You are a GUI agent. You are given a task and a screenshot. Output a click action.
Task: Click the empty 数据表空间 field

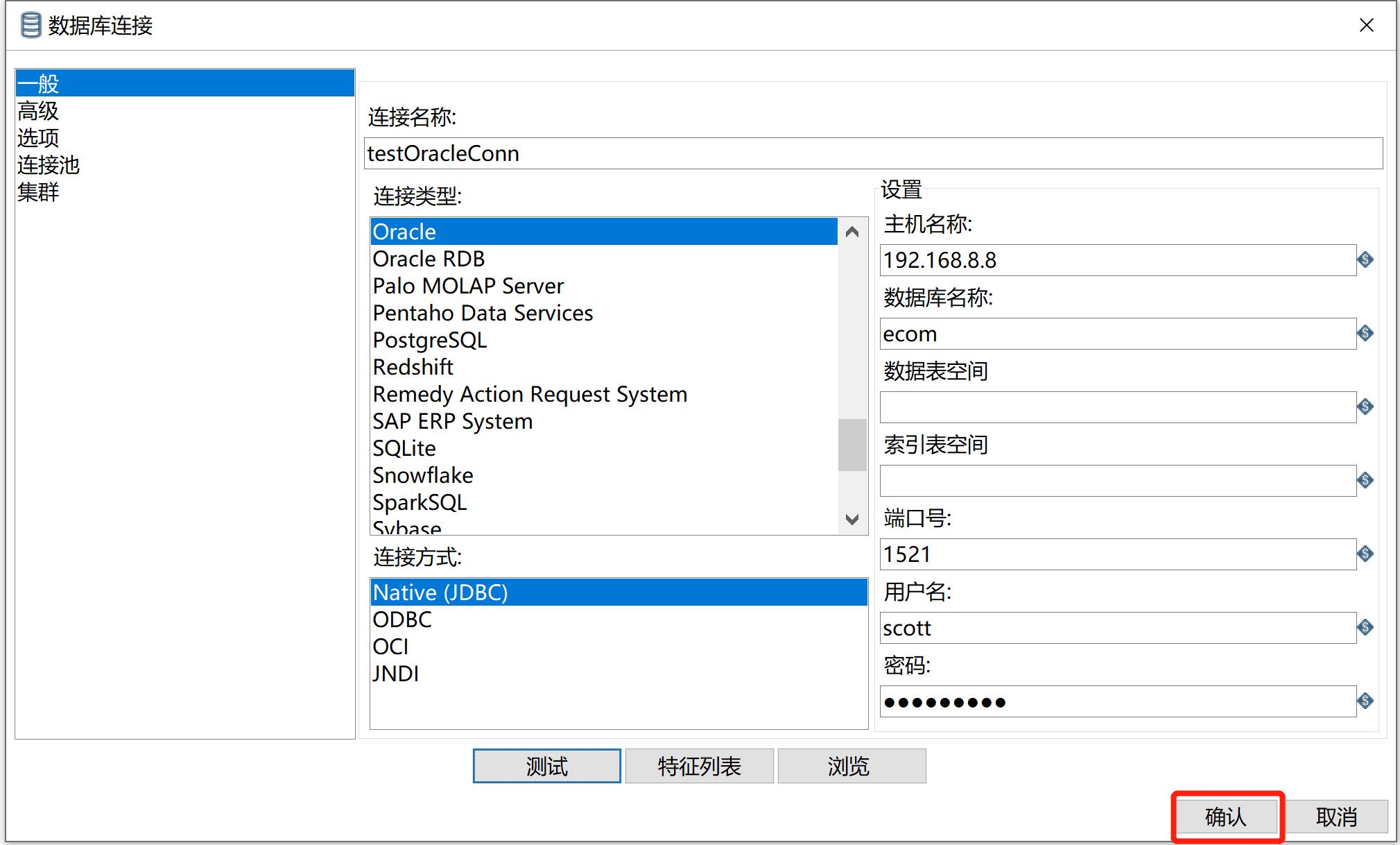[x=1118, y=407]
